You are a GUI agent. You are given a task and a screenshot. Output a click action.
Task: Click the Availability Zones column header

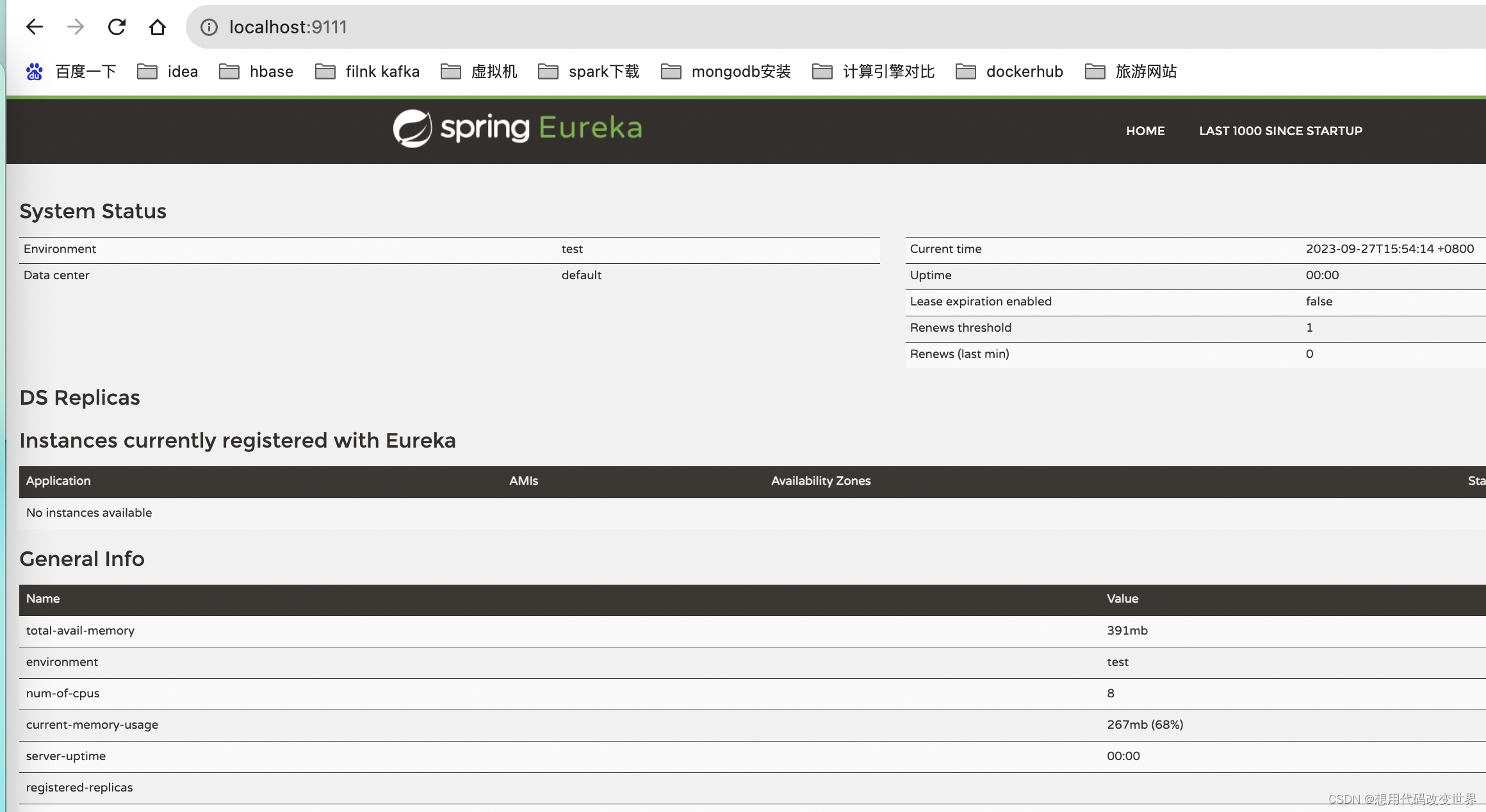[x=821, y=480]
